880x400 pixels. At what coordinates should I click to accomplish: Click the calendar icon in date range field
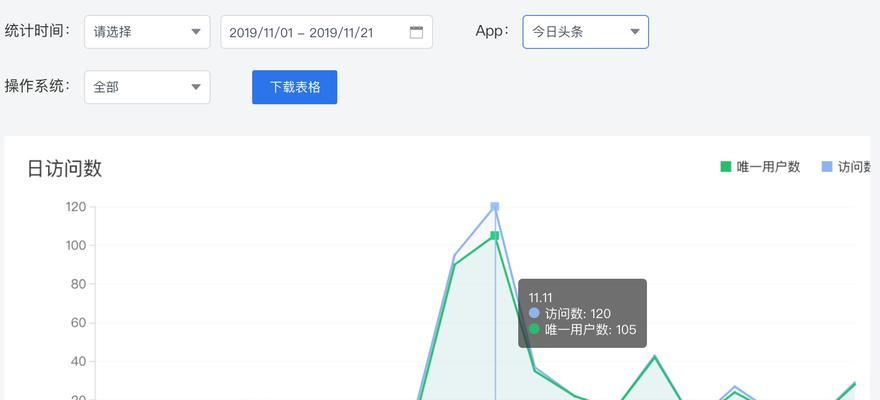(416, 32)
